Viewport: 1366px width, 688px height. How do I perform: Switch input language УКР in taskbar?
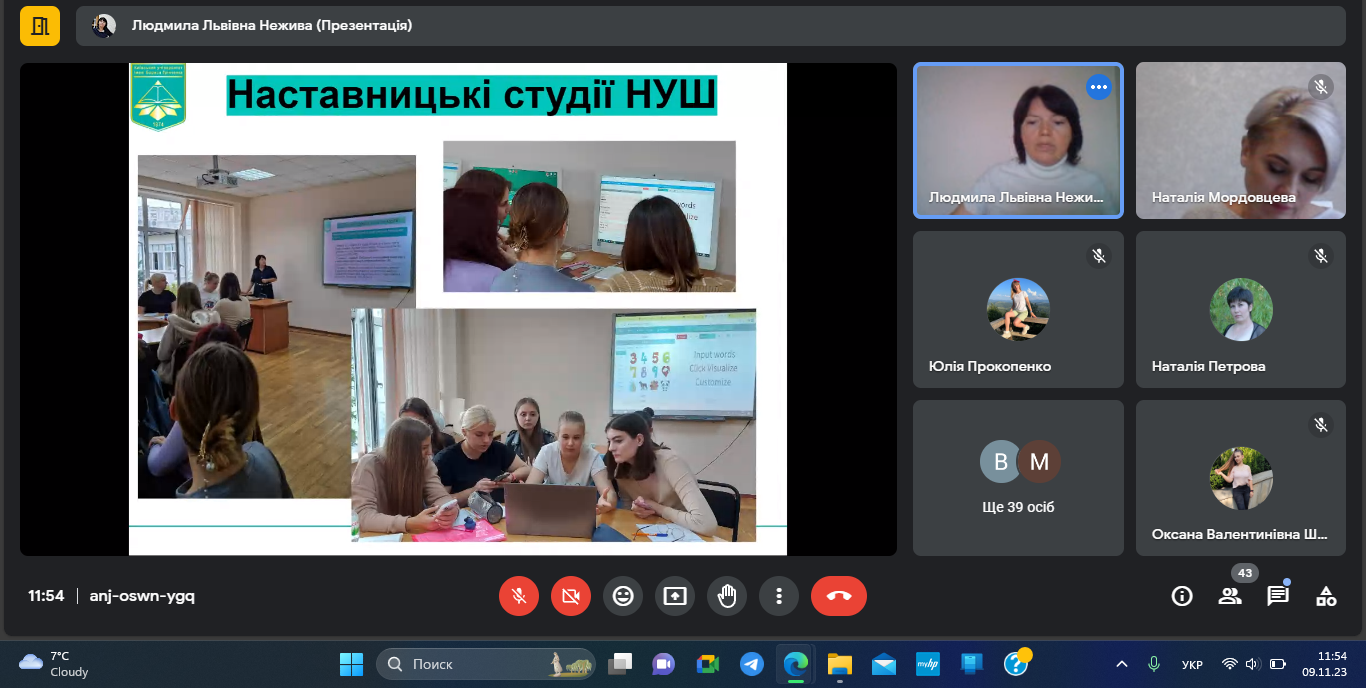click(1192, 664)
